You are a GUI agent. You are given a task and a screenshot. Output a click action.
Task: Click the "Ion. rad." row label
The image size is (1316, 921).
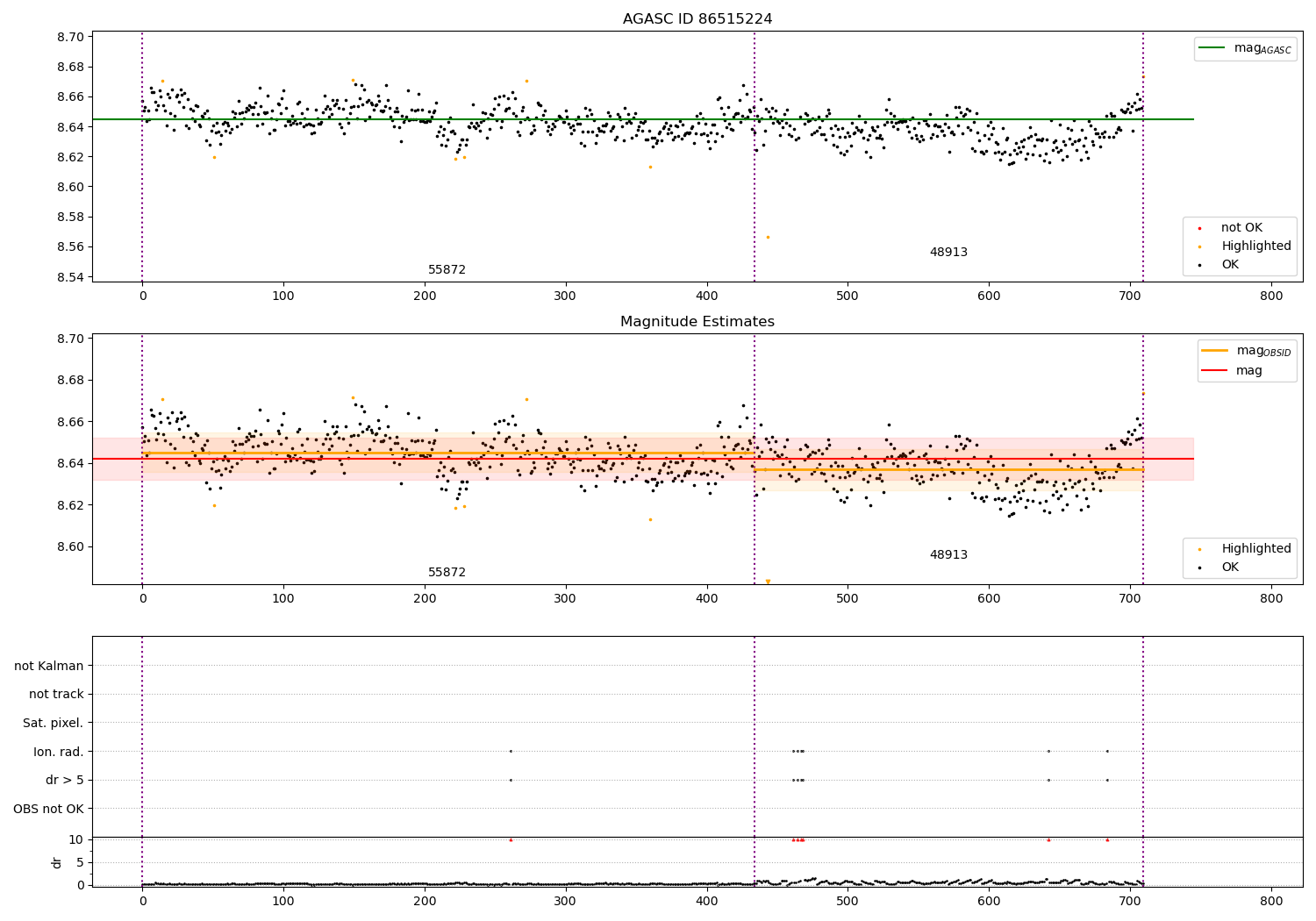59,752
